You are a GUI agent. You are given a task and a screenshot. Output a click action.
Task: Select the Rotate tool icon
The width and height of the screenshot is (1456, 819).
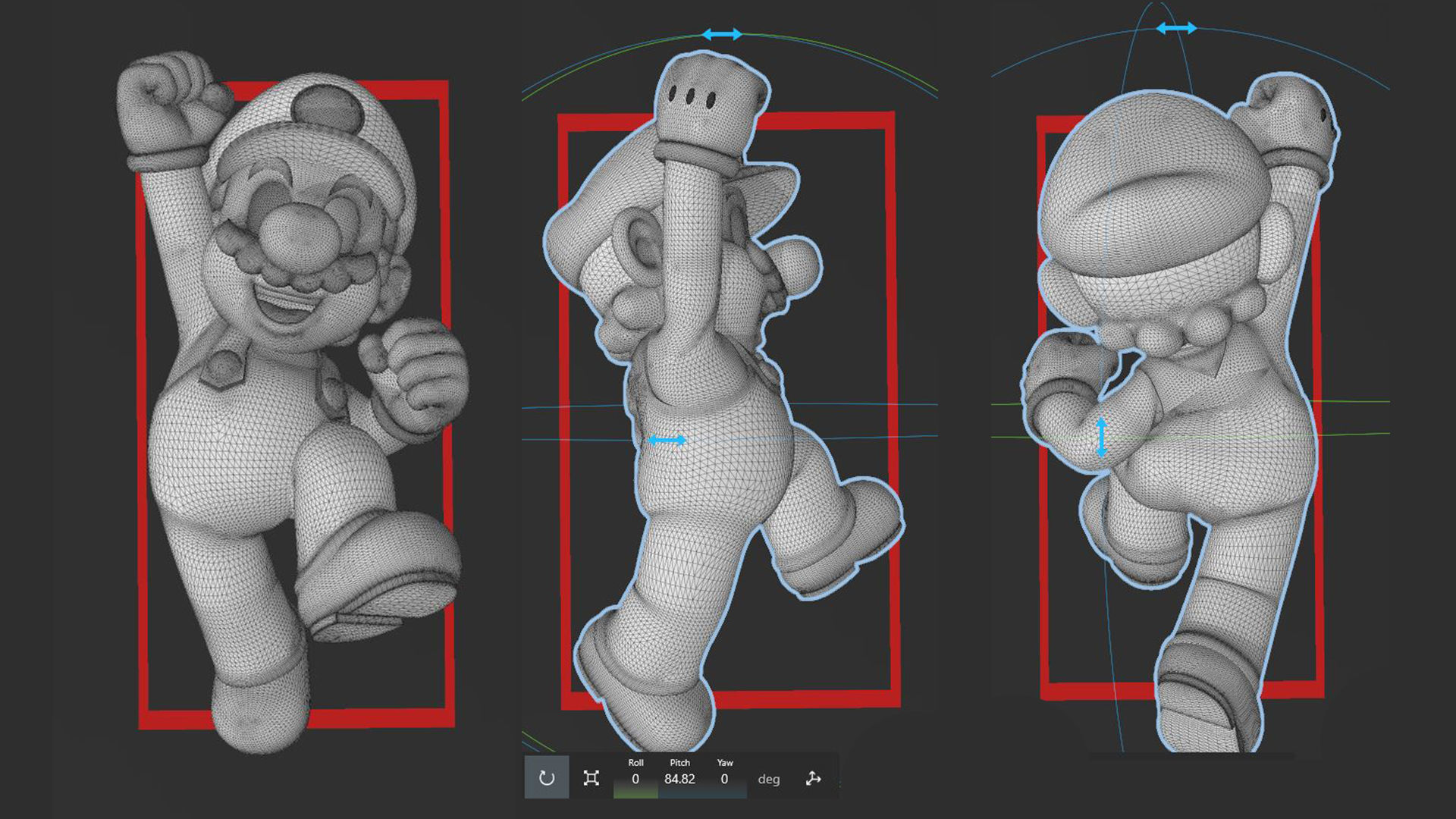[x=547, y=778]
